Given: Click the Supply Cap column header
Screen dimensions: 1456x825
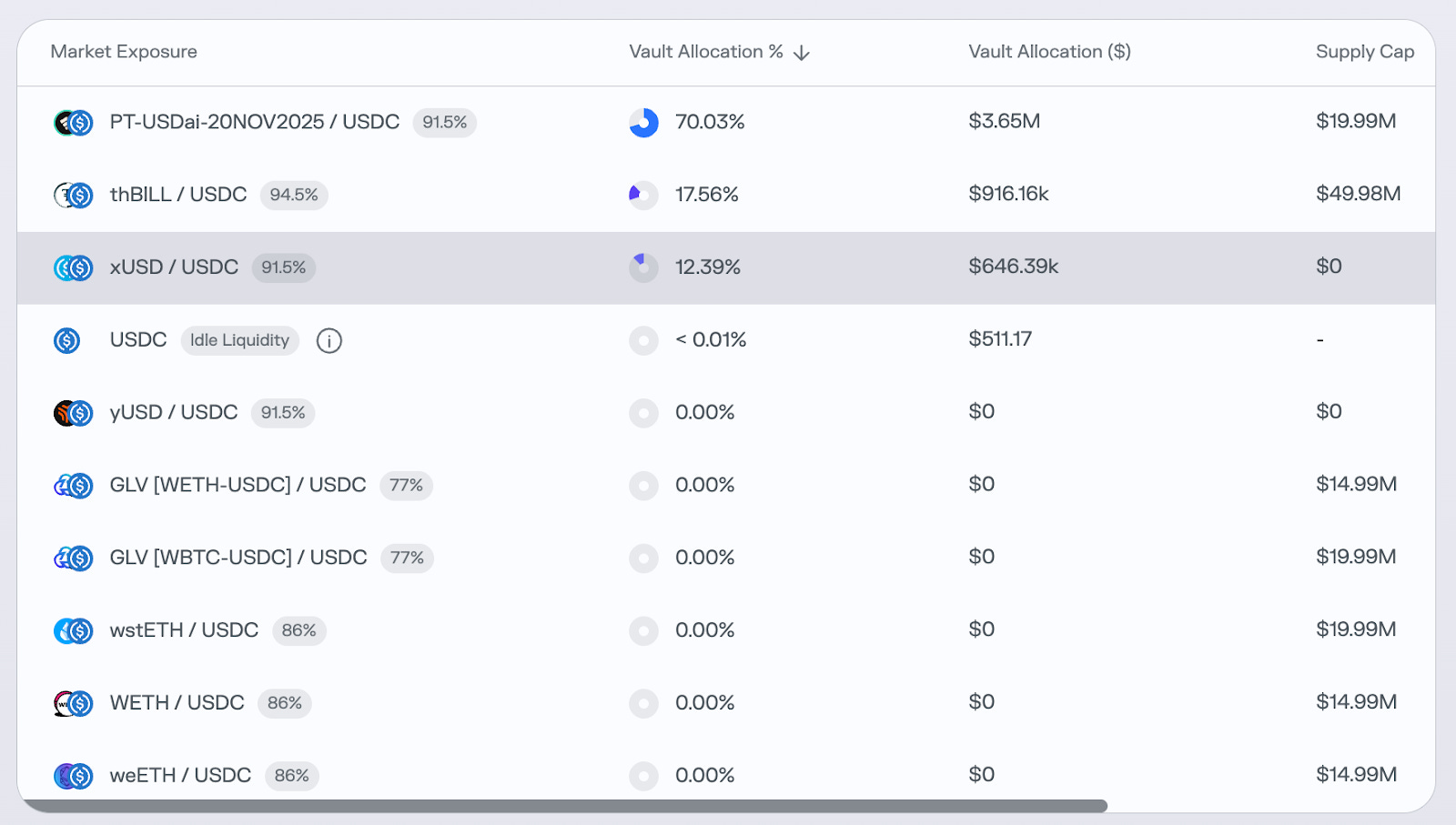Looking at the screenshot, I should point(1364,52).
